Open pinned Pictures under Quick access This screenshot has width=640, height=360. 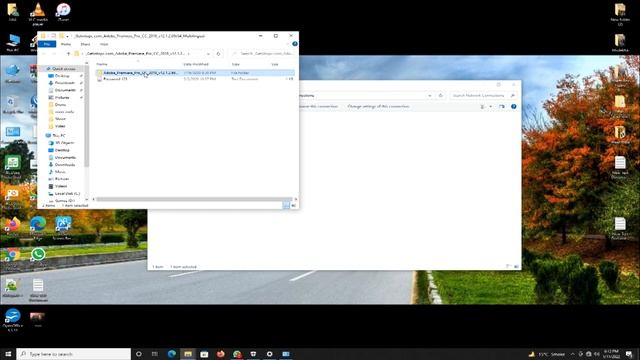(x=62, y=98)
